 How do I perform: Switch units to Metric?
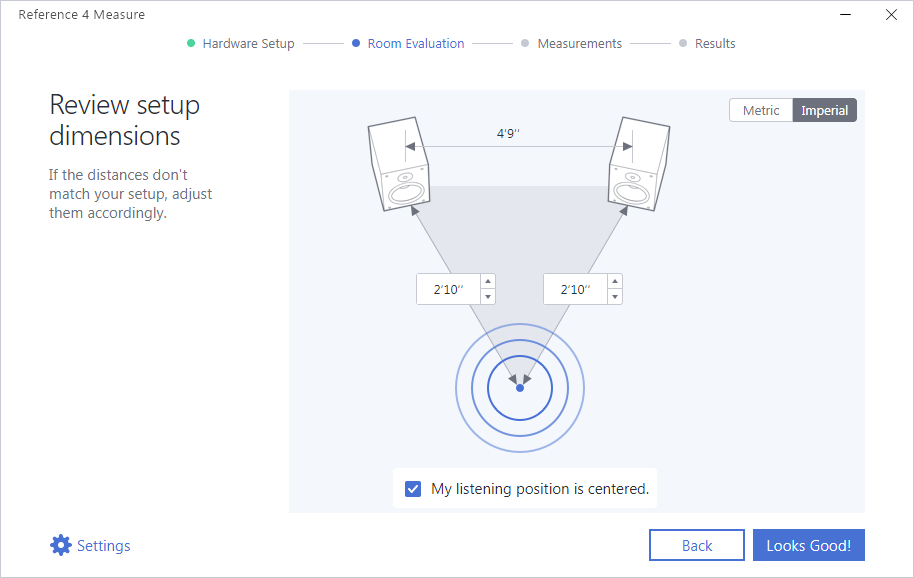point(761,111)
